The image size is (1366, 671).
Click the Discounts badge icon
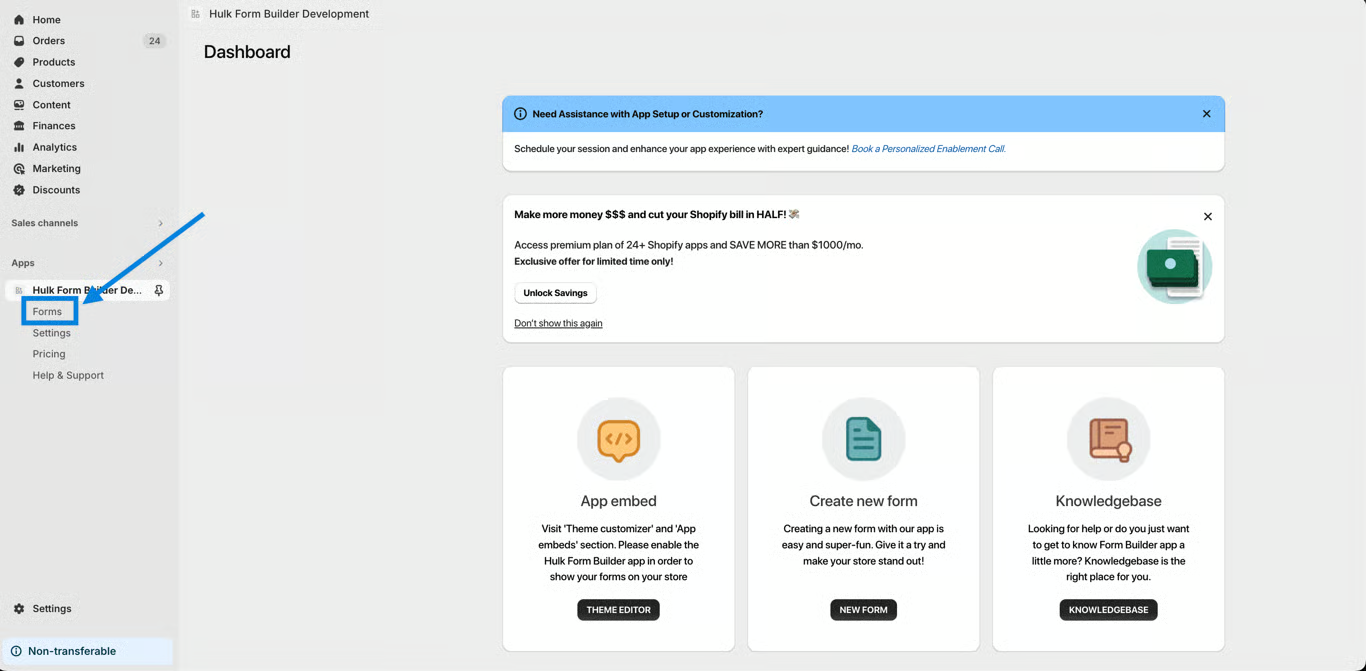point(19,190)
